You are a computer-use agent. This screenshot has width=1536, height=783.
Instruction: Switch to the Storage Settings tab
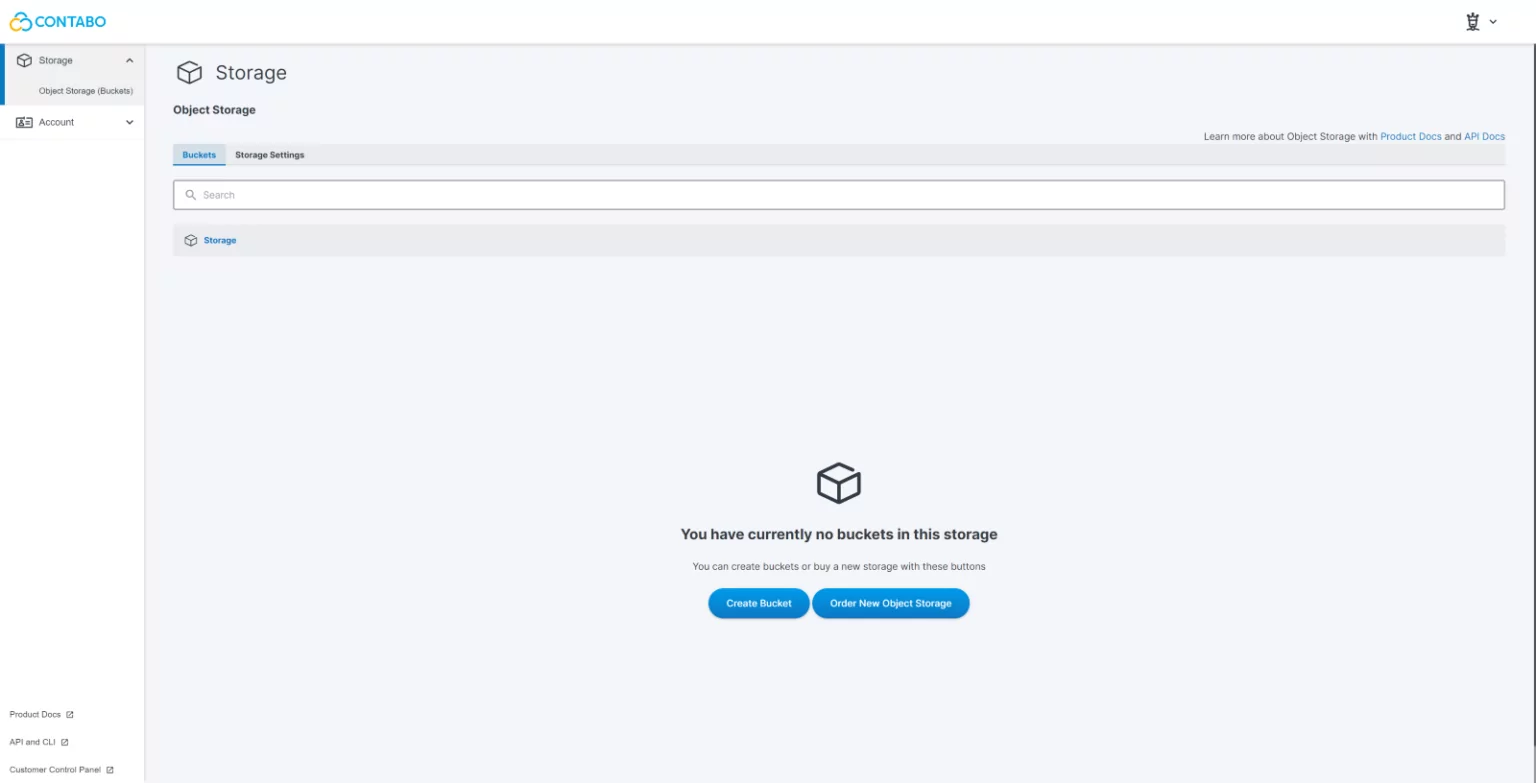269,155
